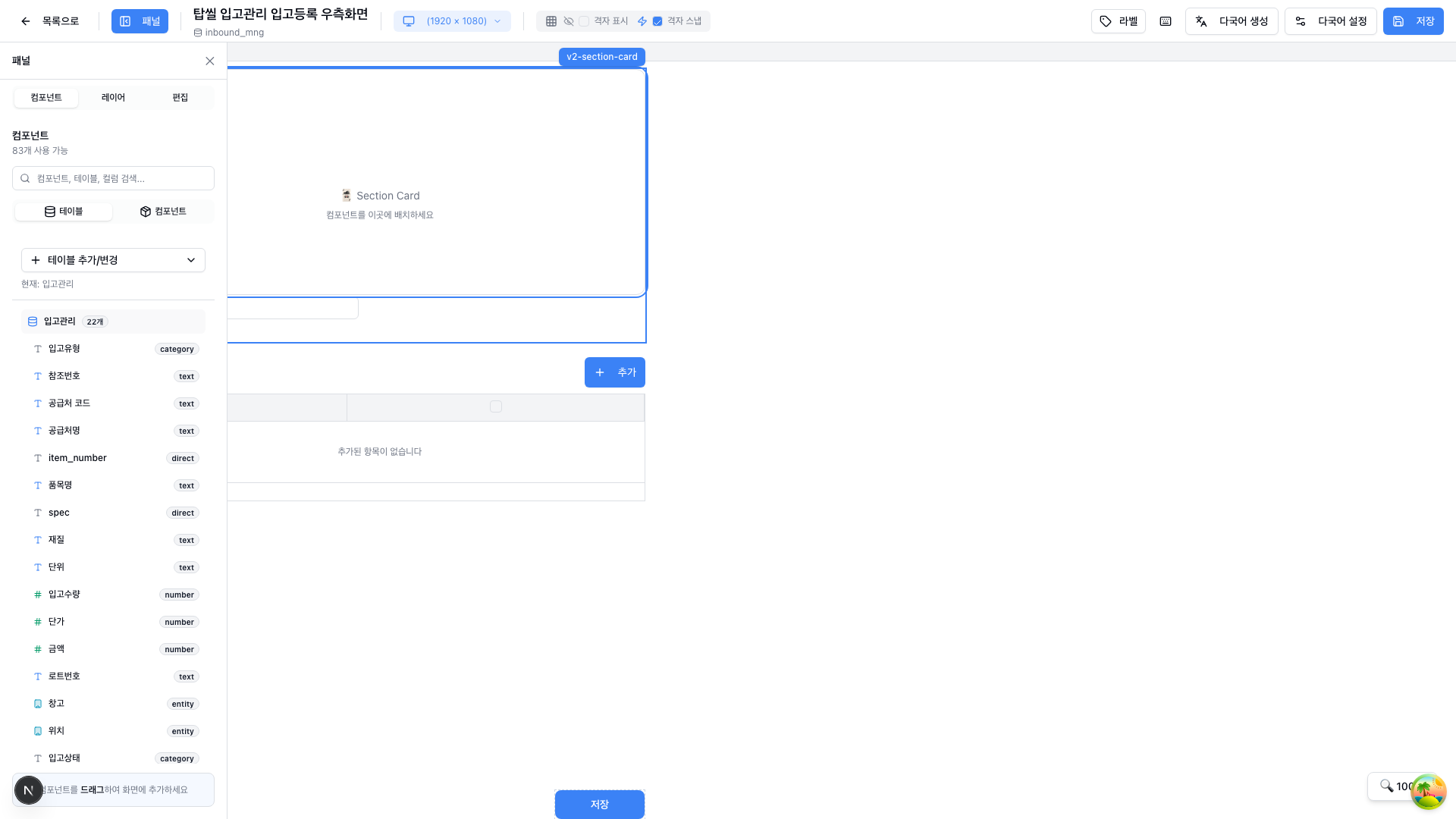Open 다국어 설정 settings
This screenshot has width=1456, height=819.
(1331, 21)
